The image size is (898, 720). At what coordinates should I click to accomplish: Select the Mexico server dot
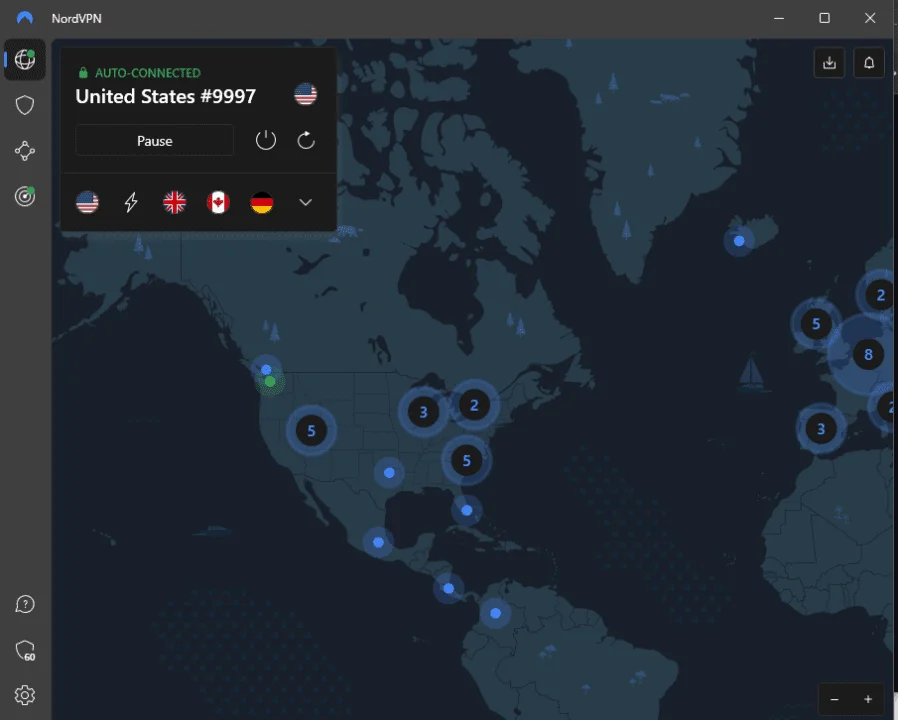[379, 542]
